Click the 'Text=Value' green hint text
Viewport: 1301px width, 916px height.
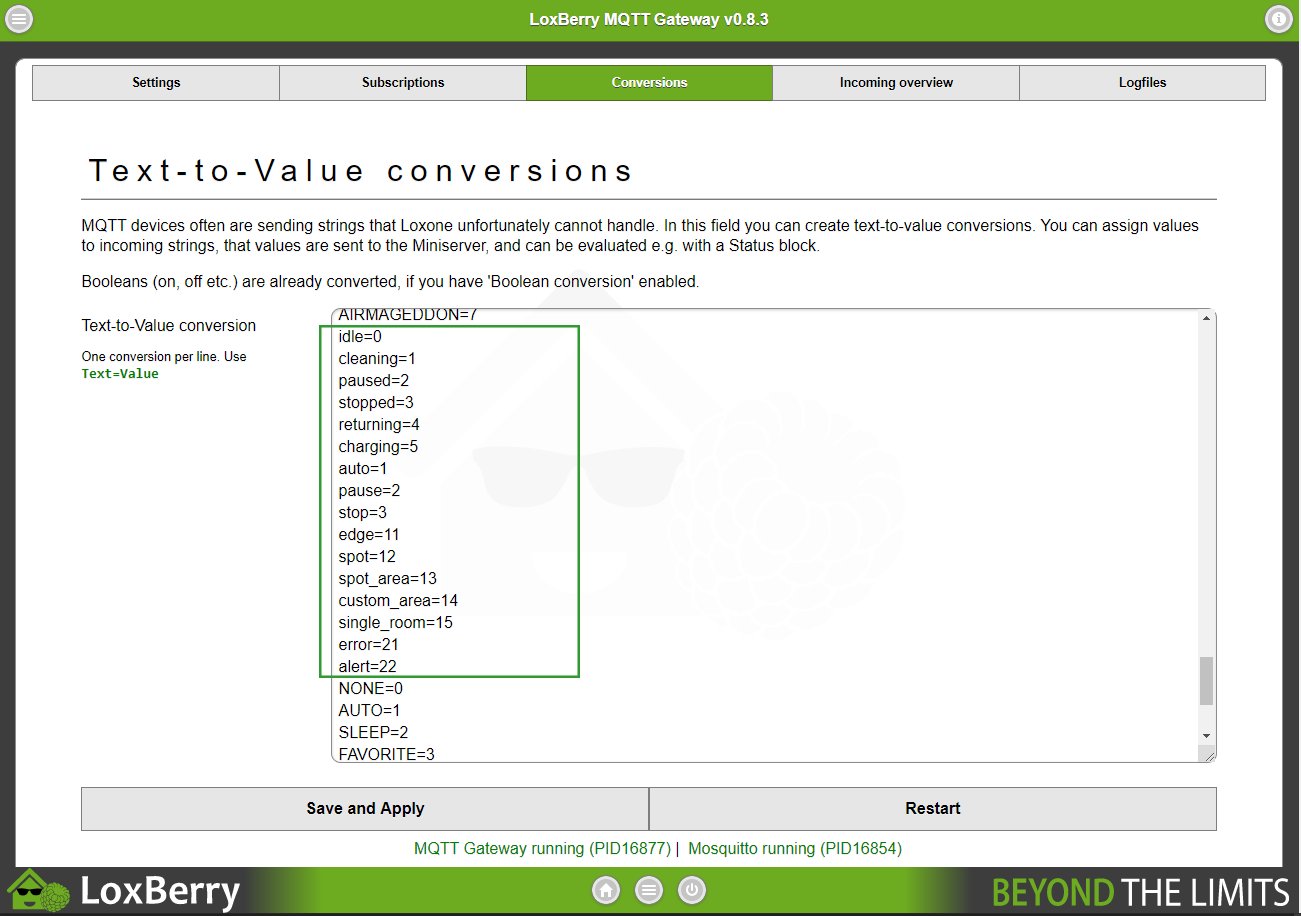click(120, 374)
